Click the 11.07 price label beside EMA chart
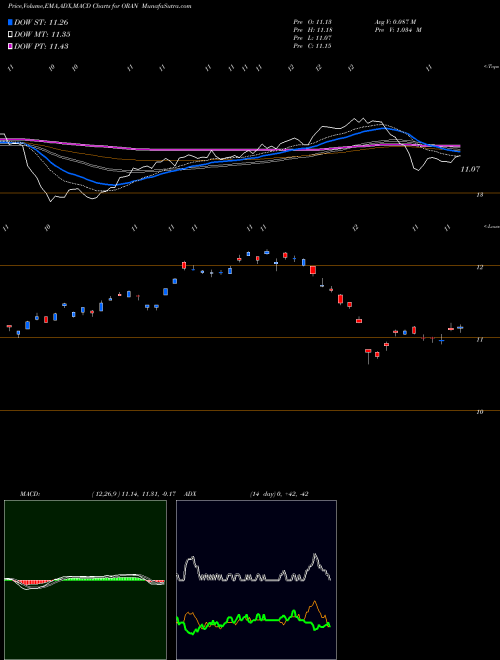500x660 pixels. [470, 169]
